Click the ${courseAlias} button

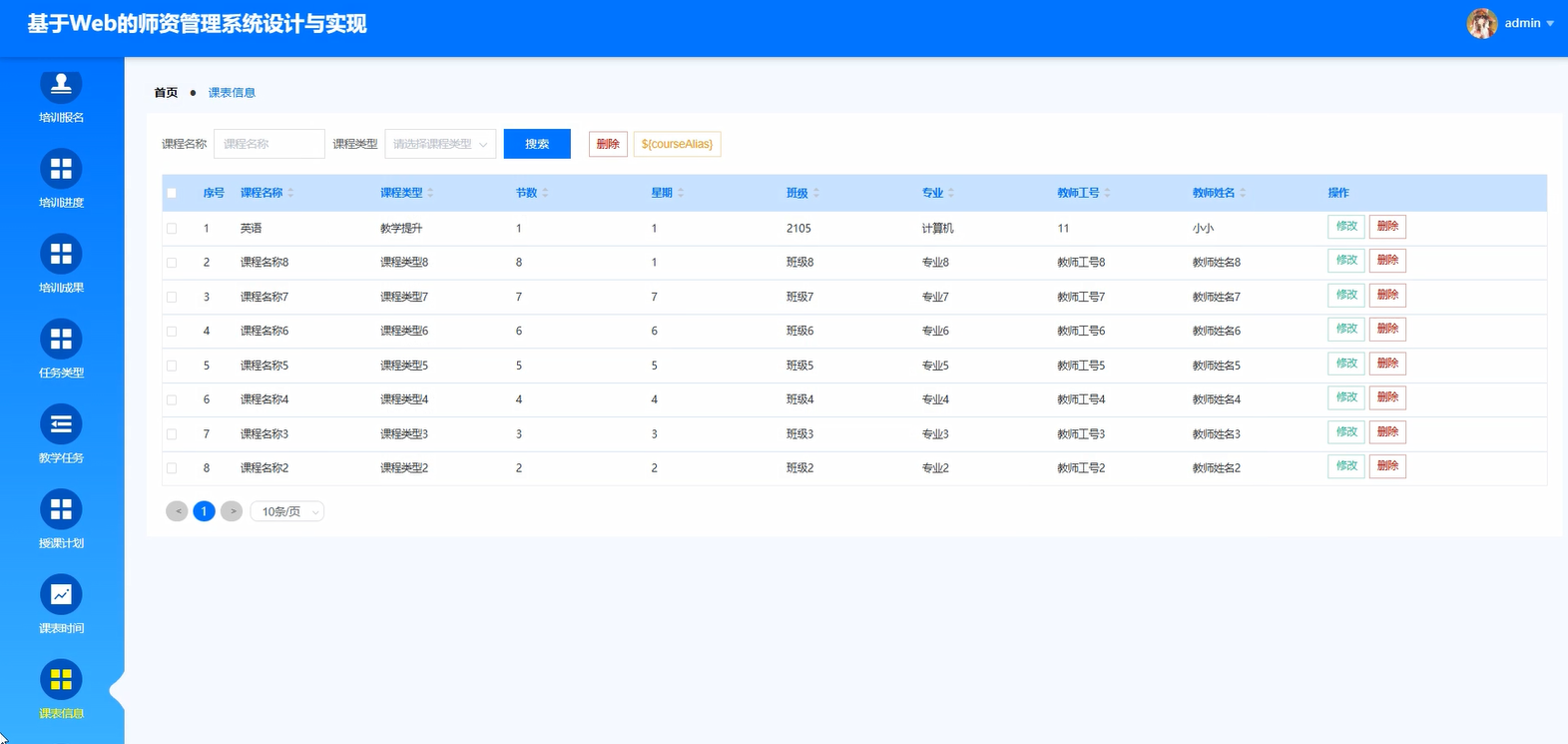pyautogui.click(x=677, y=144)
